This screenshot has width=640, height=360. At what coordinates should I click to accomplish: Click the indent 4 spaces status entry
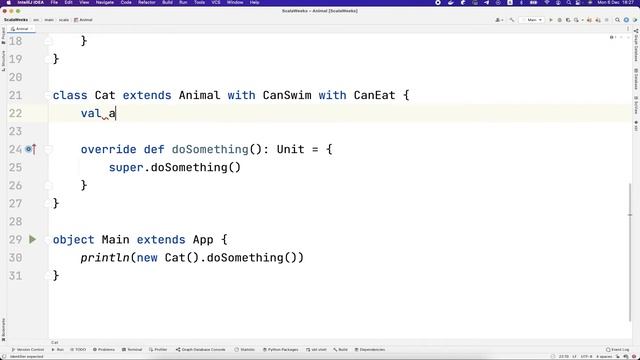[604, 356]
